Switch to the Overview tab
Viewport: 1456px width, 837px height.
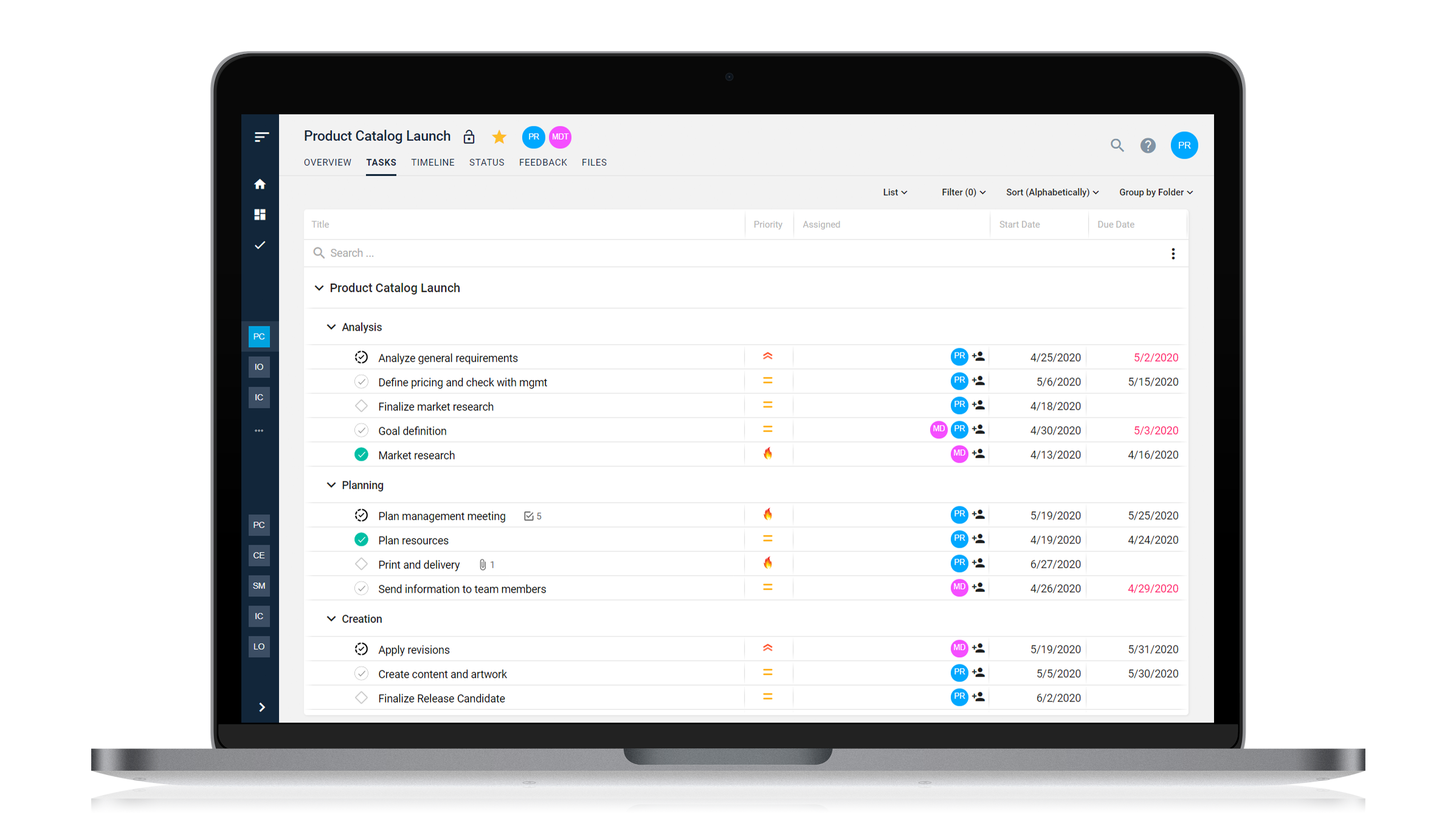click(x=328, y=162)
